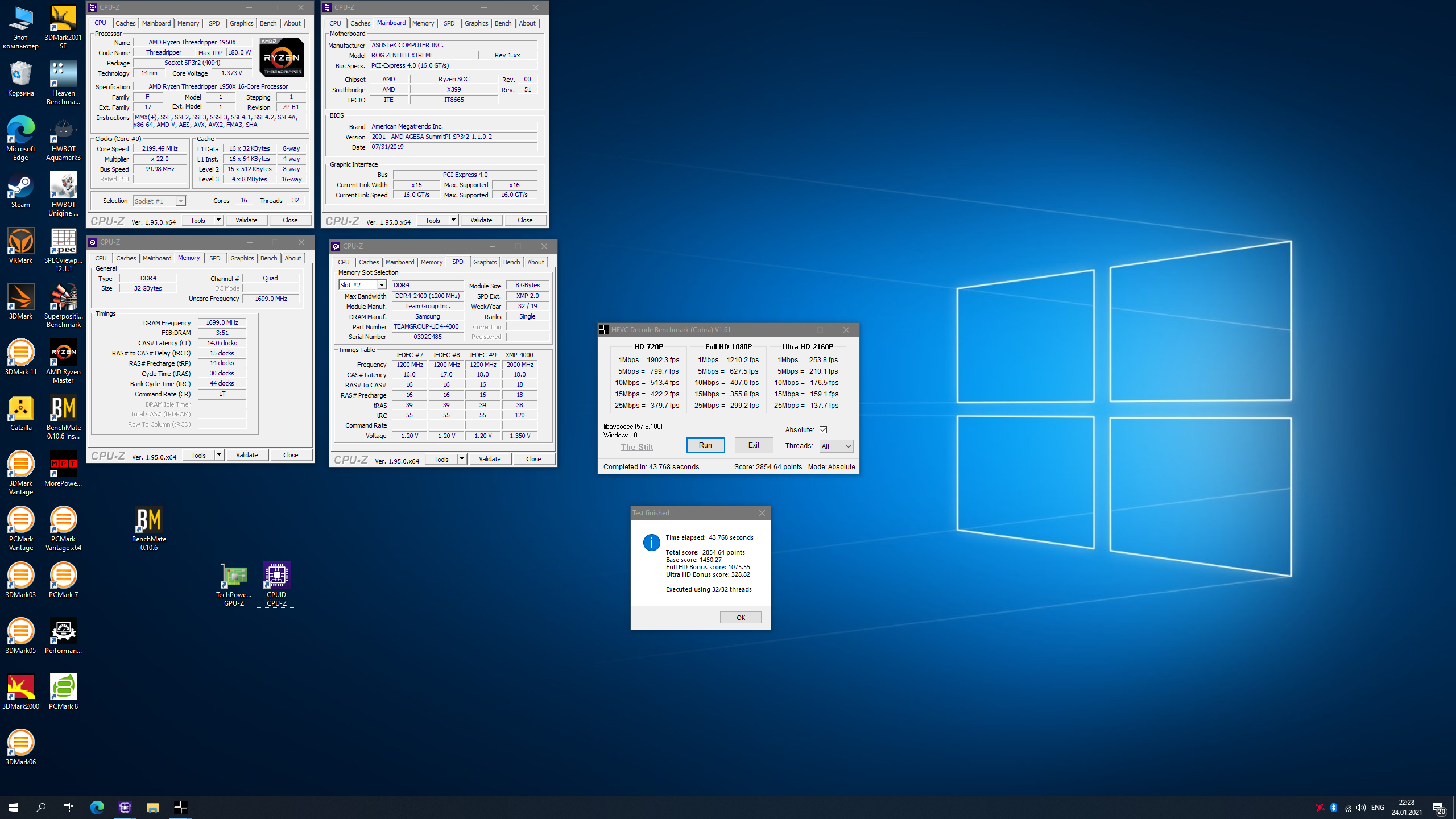Launch Superposition Benchmark shortcut
The width and height of the screenshot is (1456, 819).
click(x=63, y=306)
